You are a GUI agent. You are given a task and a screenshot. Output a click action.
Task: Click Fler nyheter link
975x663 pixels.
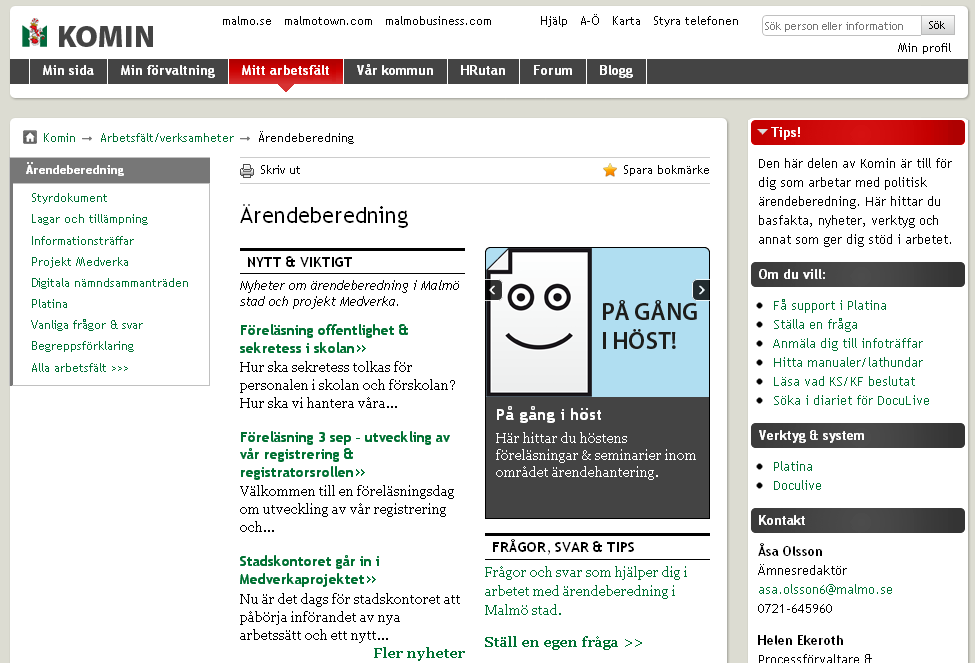[x=419, y=653]
